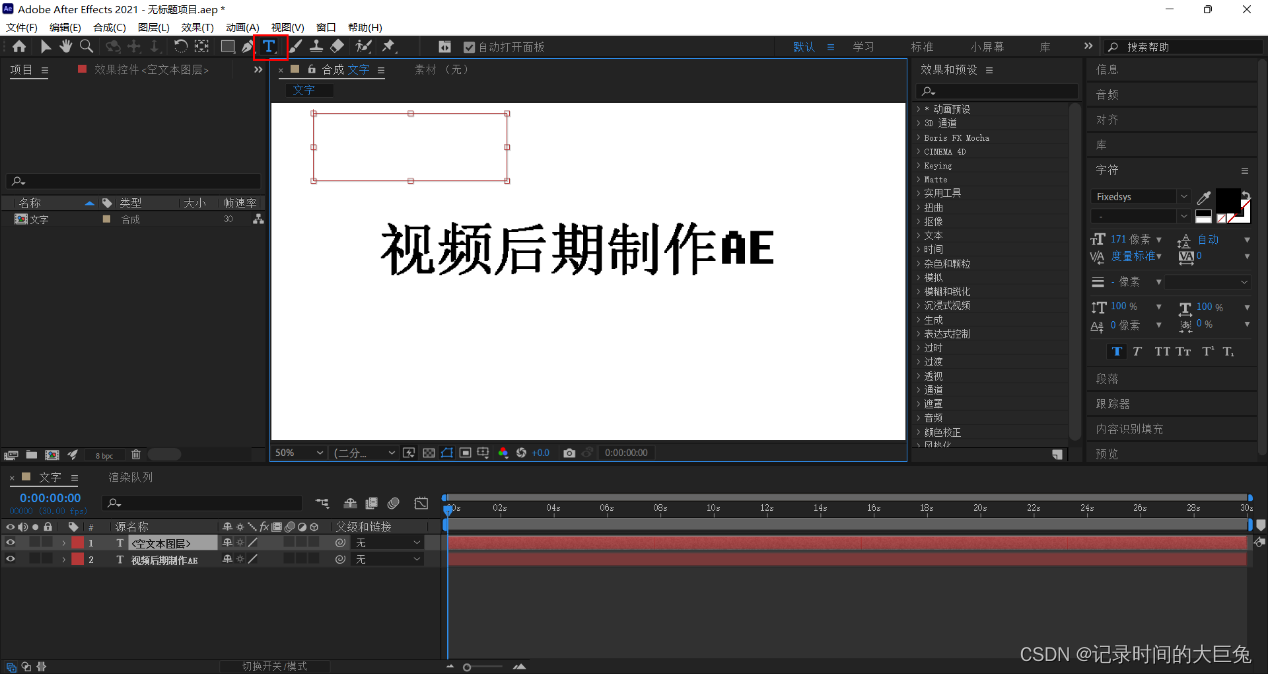Go to the Home screen icon

pyautogui.click(x=19, y=46)
